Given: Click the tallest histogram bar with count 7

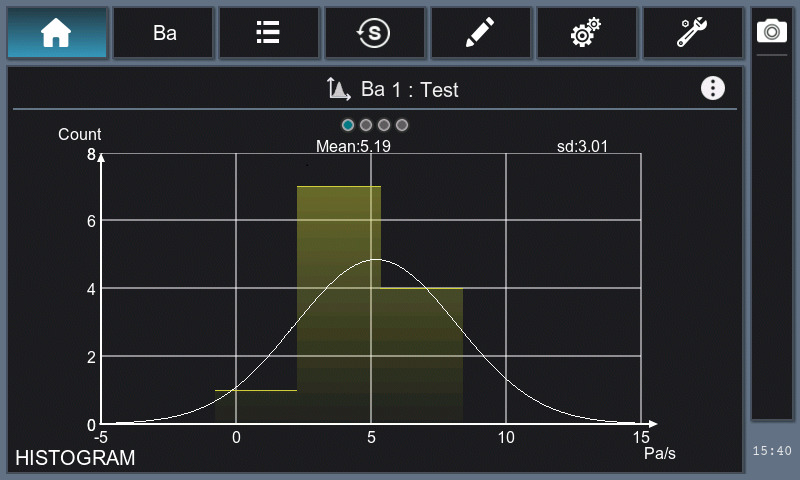Looking at the screenshot, I should coord(339,305).
